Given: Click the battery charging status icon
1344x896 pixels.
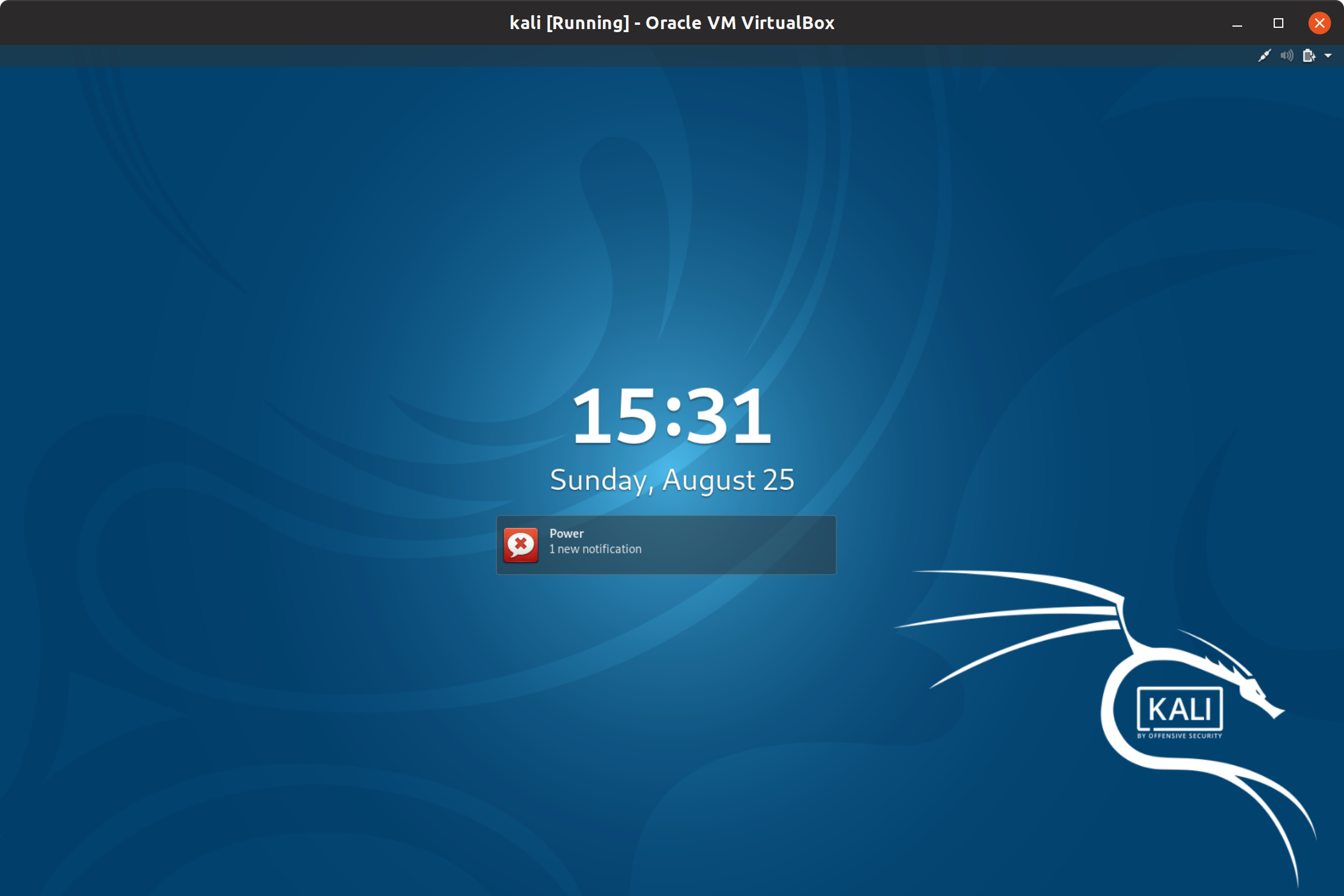Looking at the screenshot, I should (x=1309, y=56).
